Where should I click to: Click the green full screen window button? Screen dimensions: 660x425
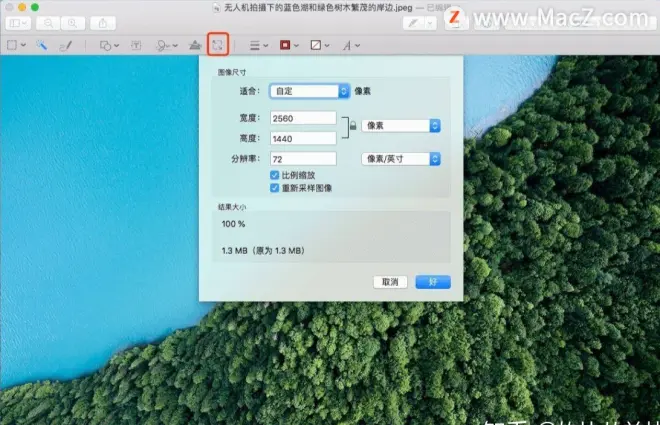click(x=35, y=7)
